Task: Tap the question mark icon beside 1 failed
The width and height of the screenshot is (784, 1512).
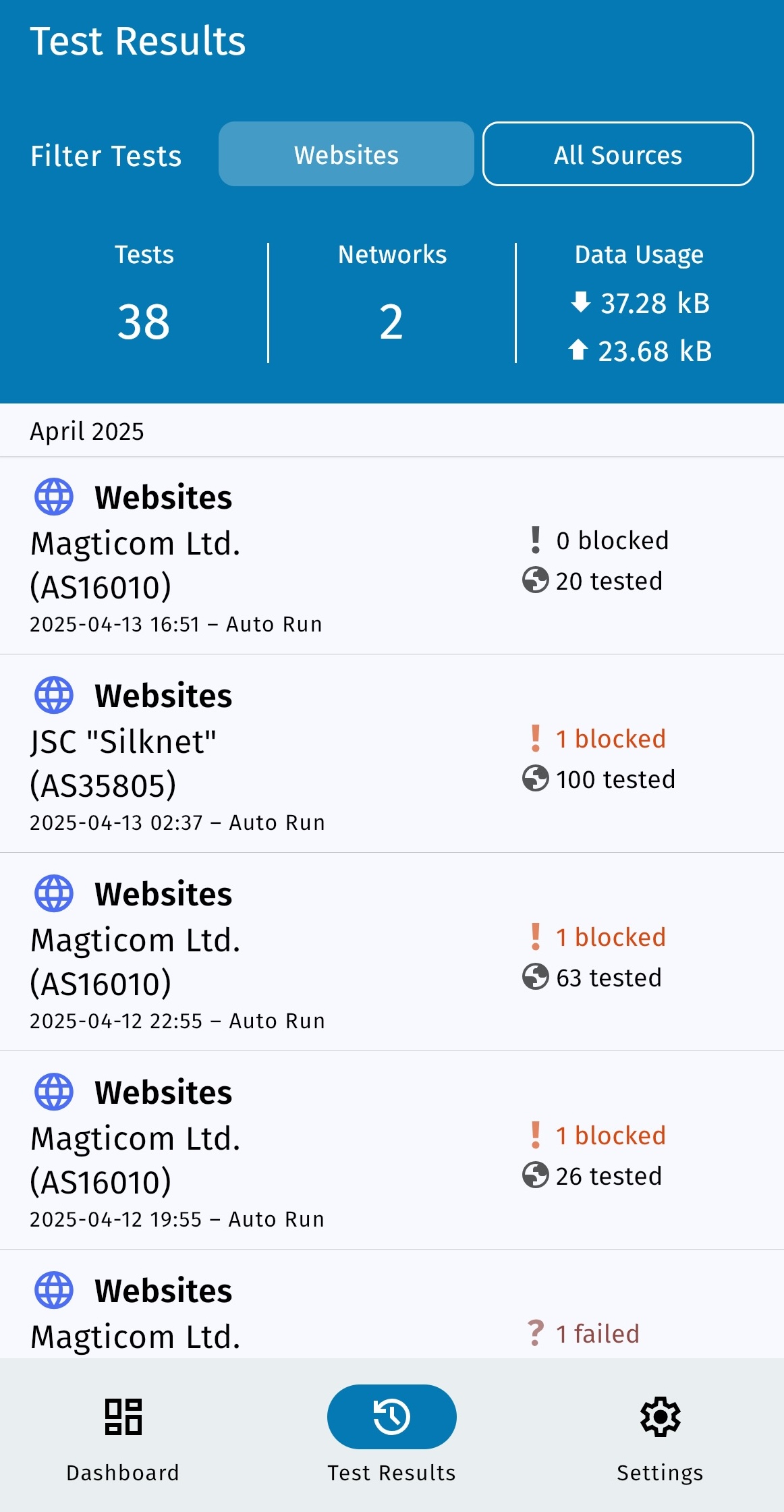Action: 535,1333
